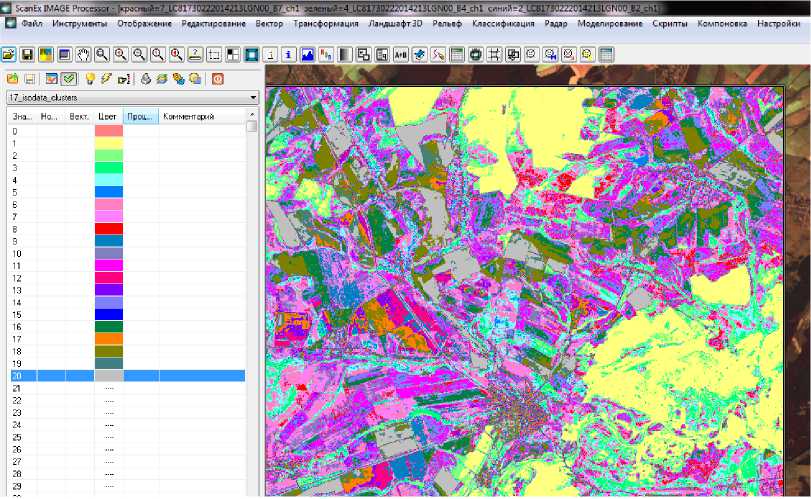This screenshot has height=499, width=811.
Task: Click the Цвет column header
Action: (x=108, y=117)
